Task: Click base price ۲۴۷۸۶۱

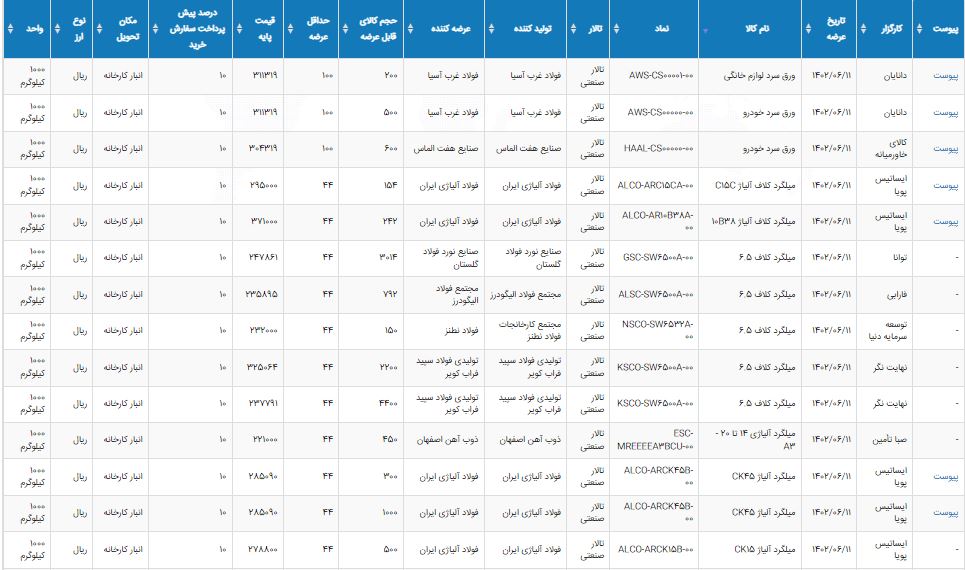Action: pyautogui.click(x=263, y=258)
